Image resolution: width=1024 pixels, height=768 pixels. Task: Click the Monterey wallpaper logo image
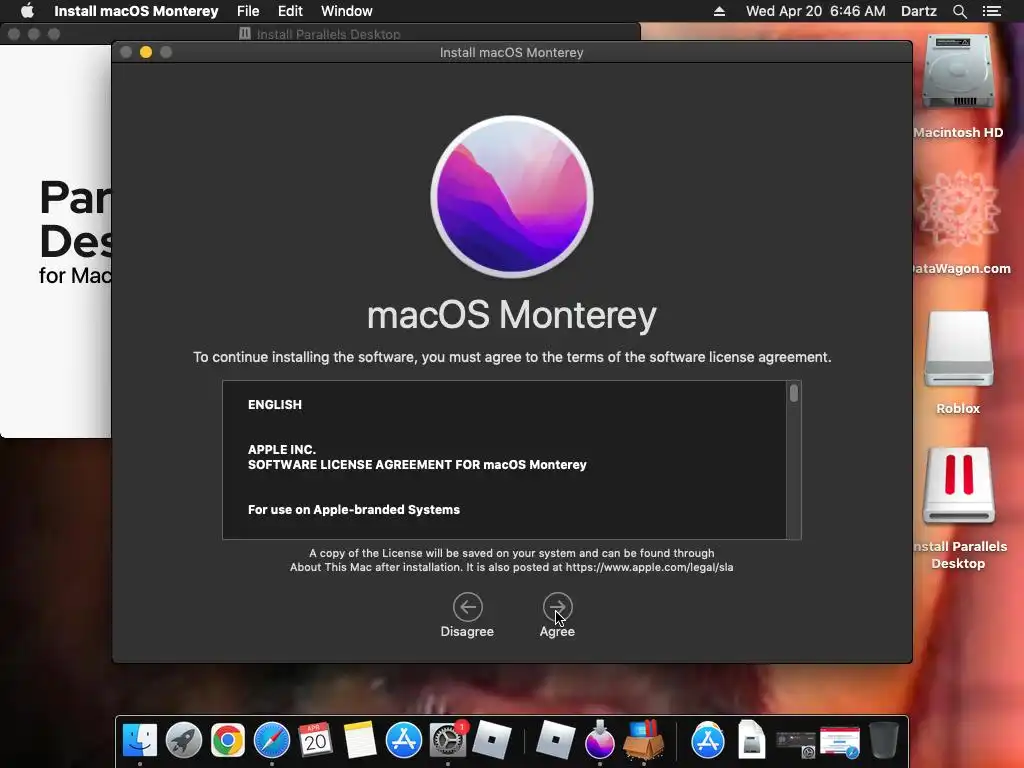(511, 197)
